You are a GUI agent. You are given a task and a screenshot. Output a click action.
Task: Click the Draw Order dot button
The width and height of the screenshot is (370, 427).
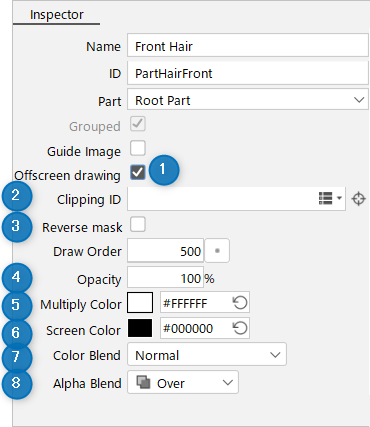tap(217, 251)
